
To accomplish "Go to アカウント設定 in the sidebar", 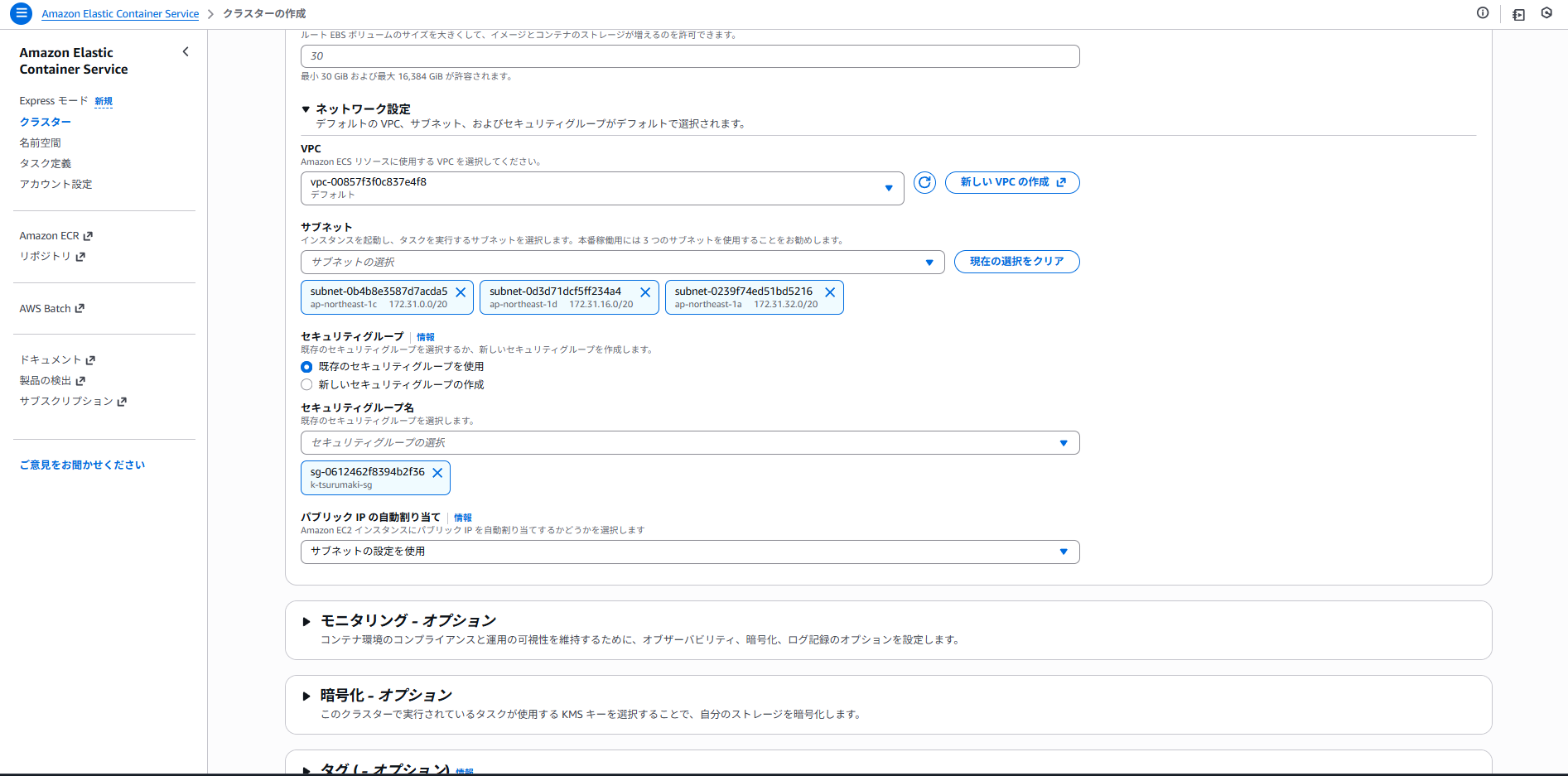I will click(x=56, y=184).
